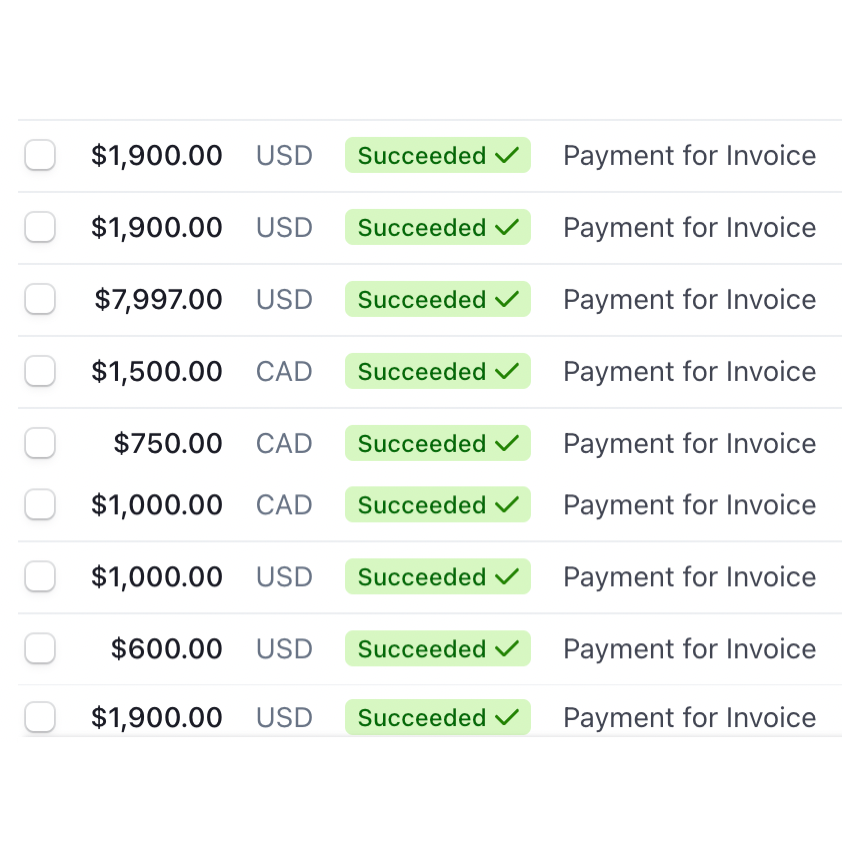Click the Succeeded badge for $1,500.00 payment
Viewport: 842px width, 858px height.
(437, 371)
